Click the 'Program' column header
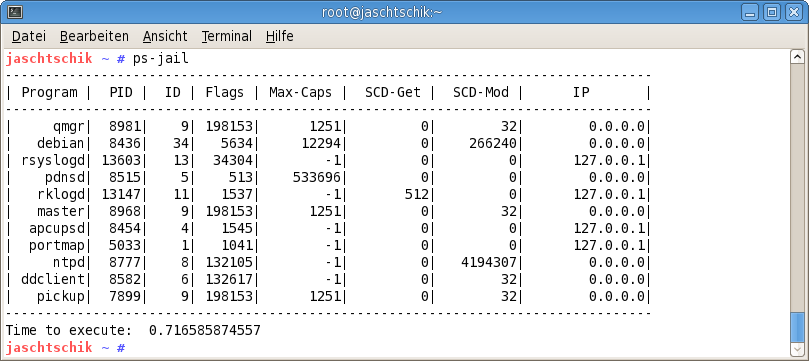 (49, 93)
